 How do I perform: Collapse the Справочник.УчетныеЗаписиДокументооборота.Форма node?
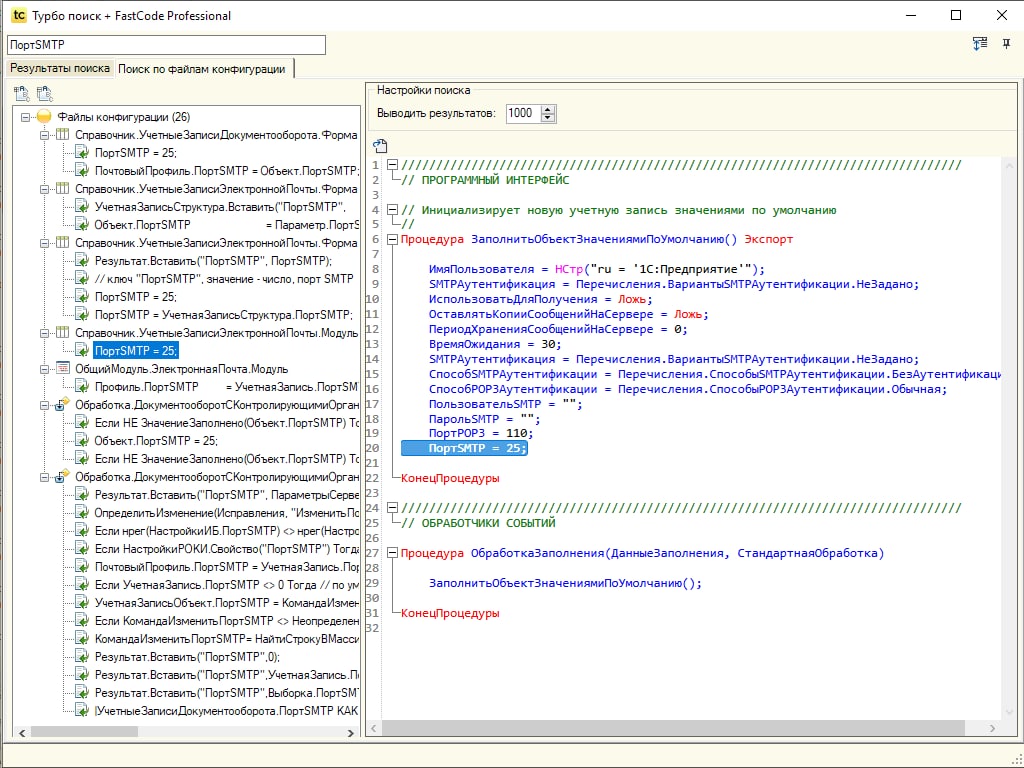click(x=44, y=135)
